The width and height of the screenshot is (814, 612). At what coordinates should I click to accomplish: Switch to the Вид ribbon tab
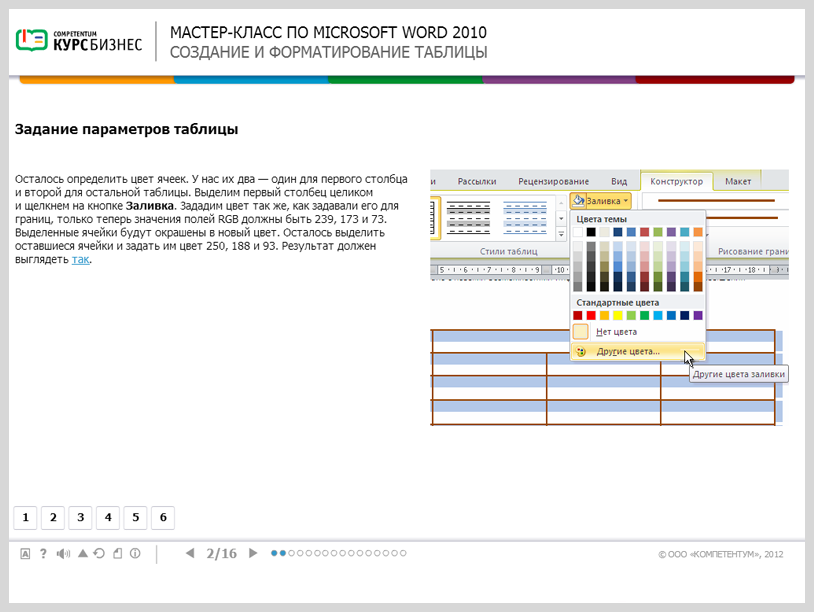coord(619,182)
